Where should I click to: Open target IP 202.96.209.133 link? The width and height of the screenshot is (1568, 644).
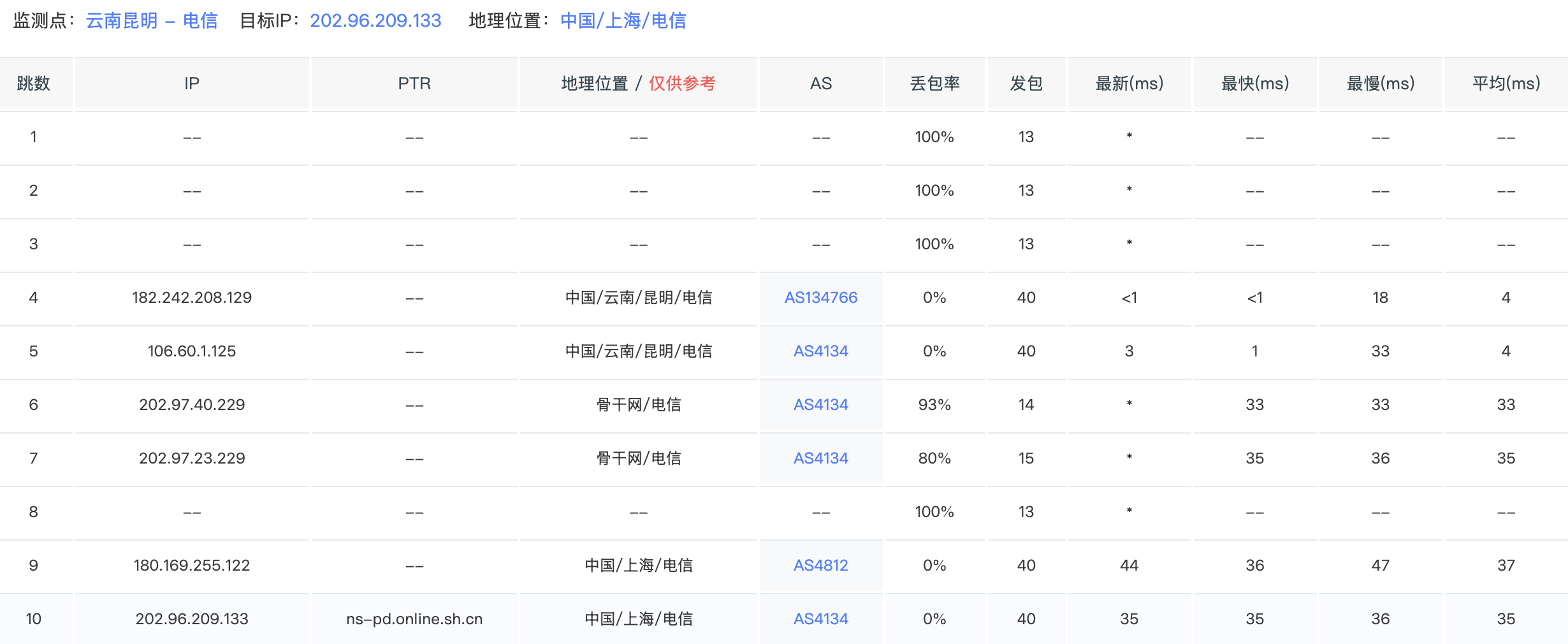(375, 21)
